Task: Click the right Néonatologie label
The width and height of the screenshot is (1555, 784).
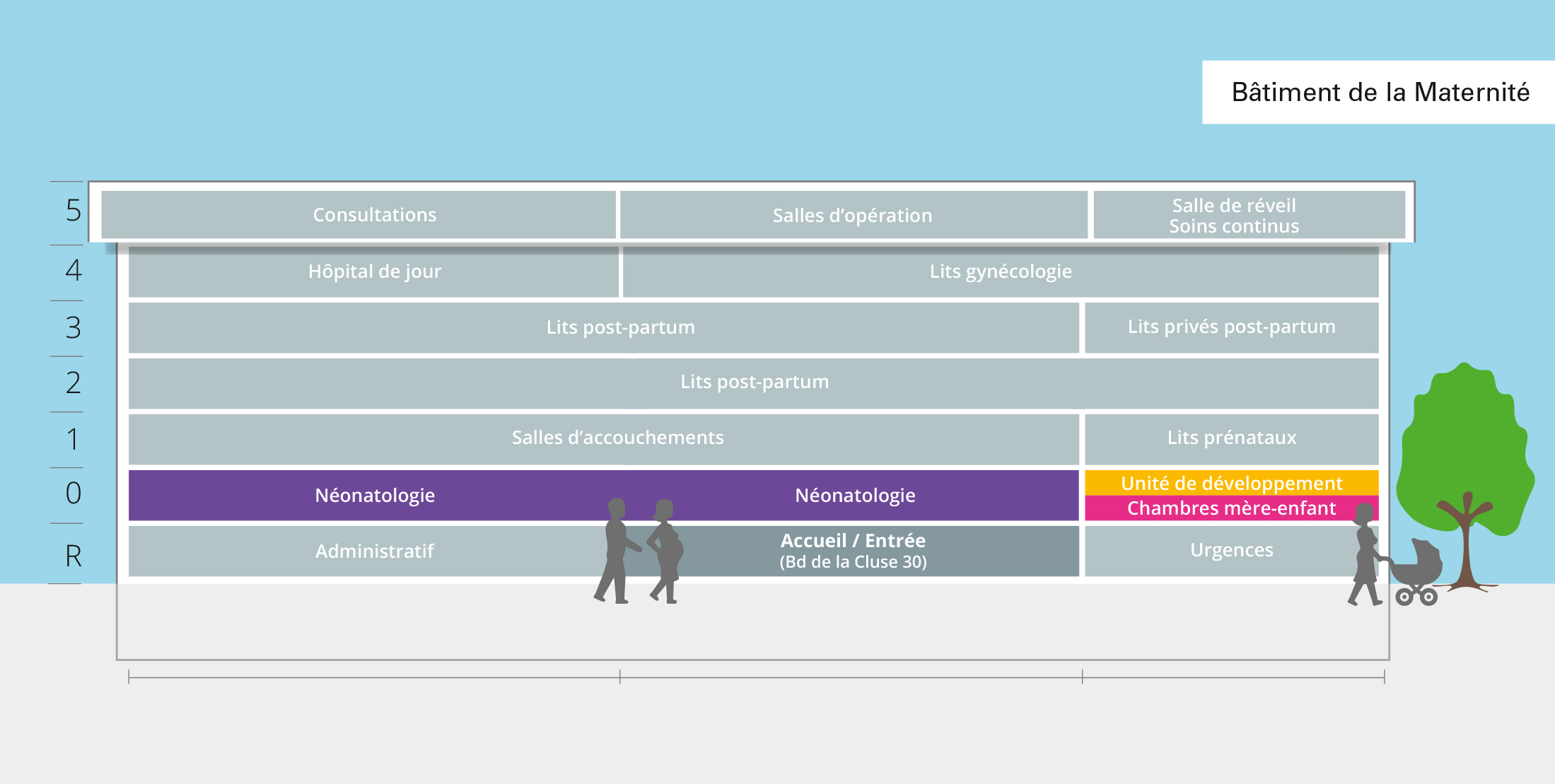Action: pos(855,496)
